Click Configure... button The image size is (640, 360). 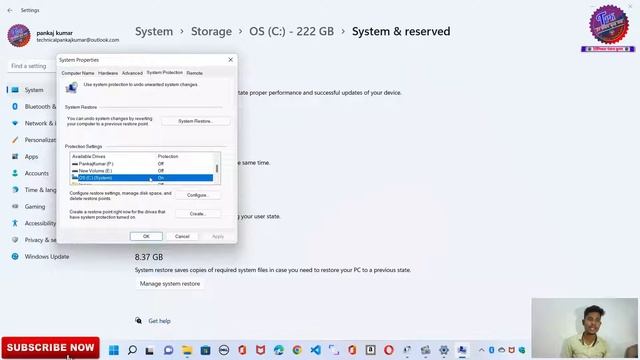pyautogui.click(x=198, y=195)
